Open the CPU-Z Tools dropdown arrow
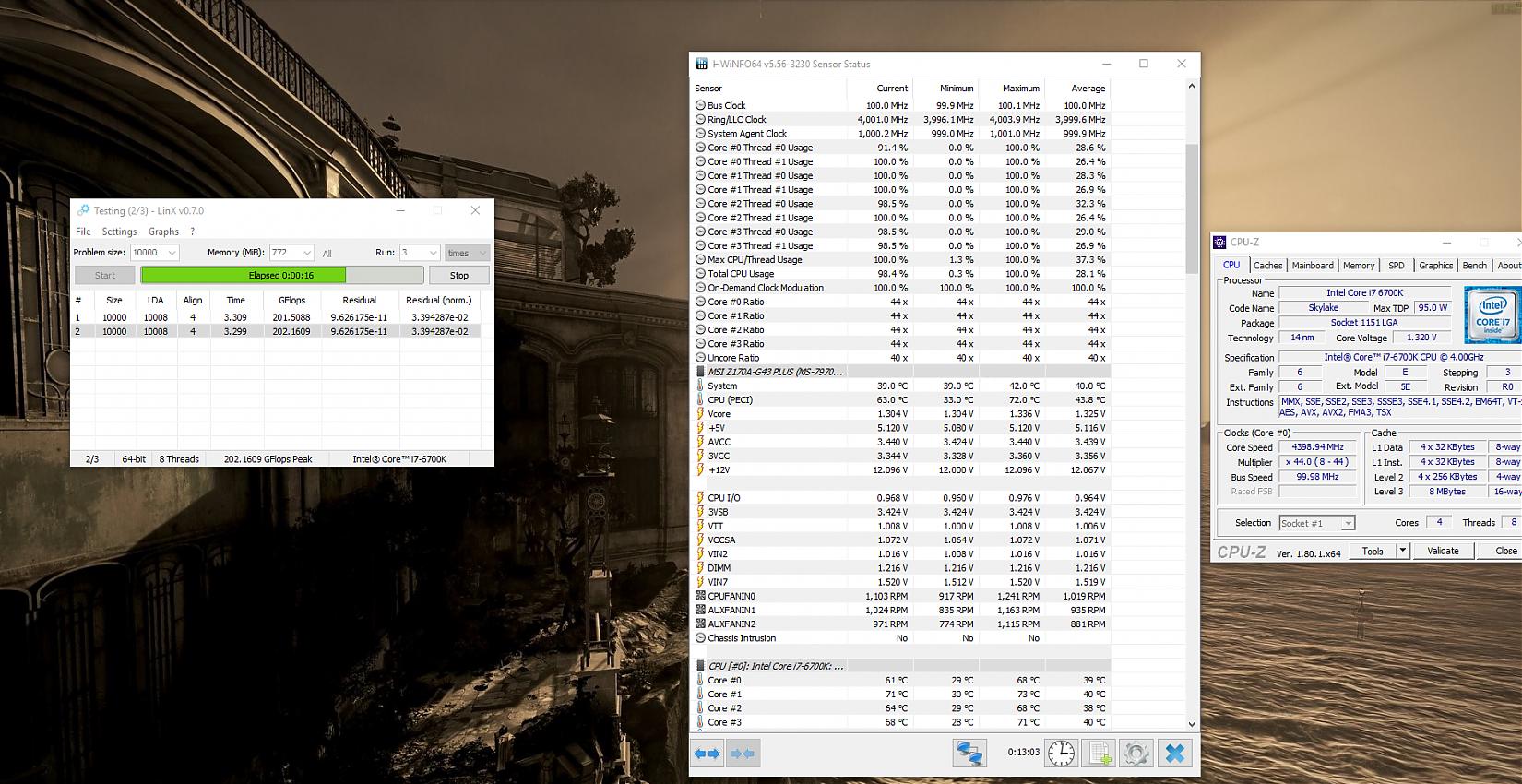This screenshot has height=784, width=1522. [x=1402, y=551]
